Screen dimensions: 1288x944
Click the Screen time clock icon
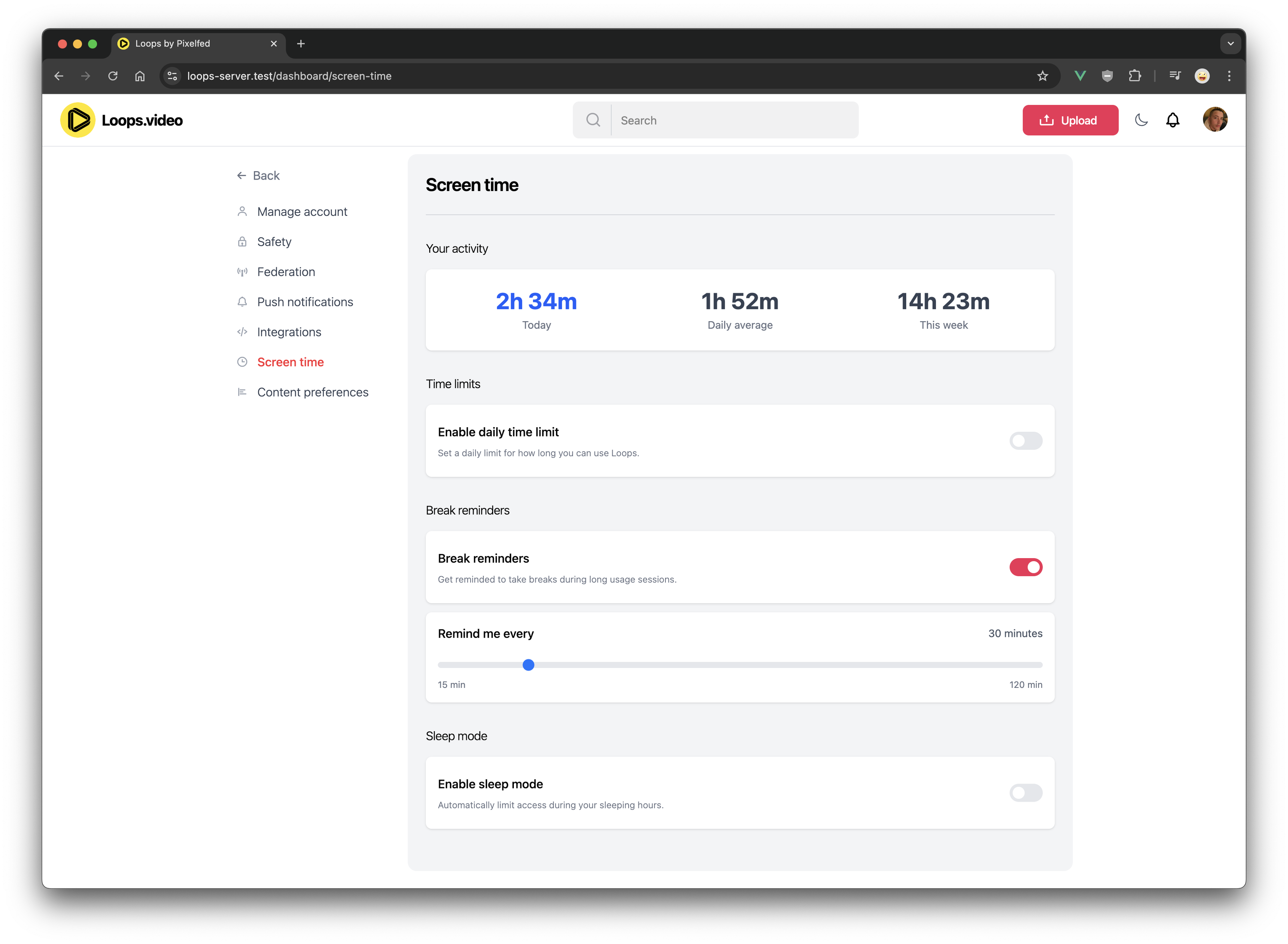242,362
